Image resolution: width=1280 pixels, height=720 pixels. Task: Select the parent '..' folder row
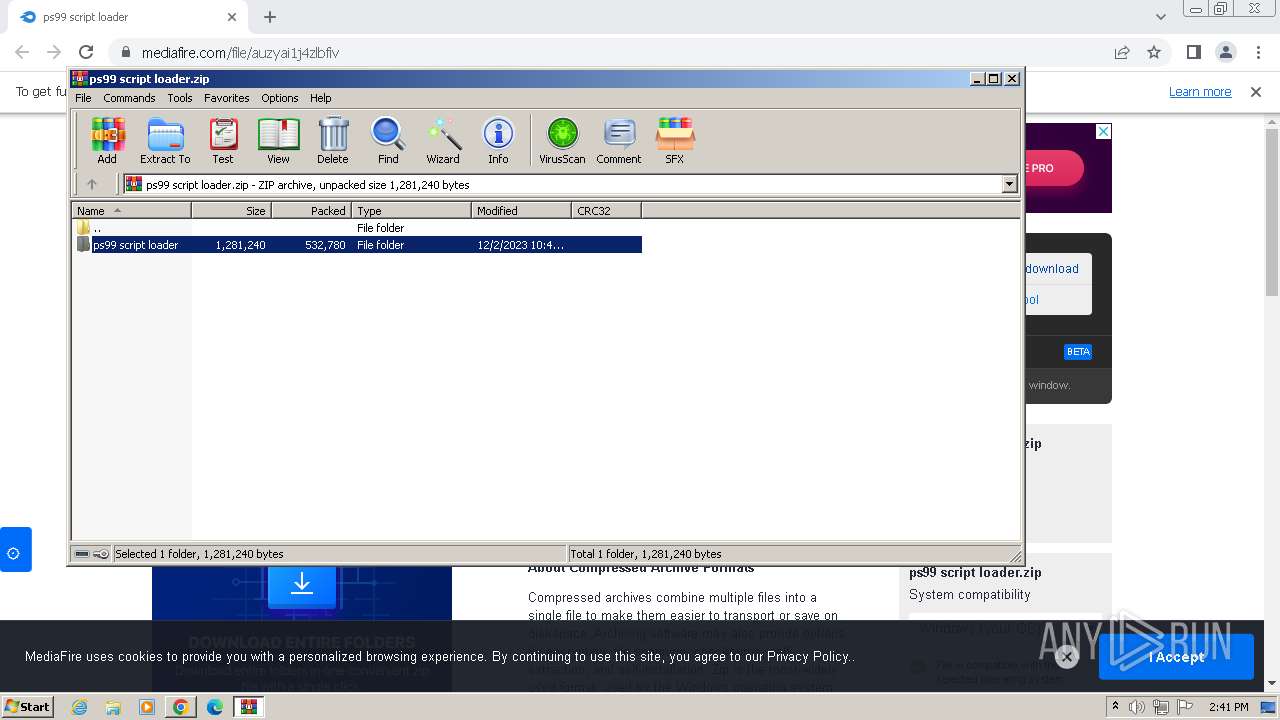pos(357,228)
